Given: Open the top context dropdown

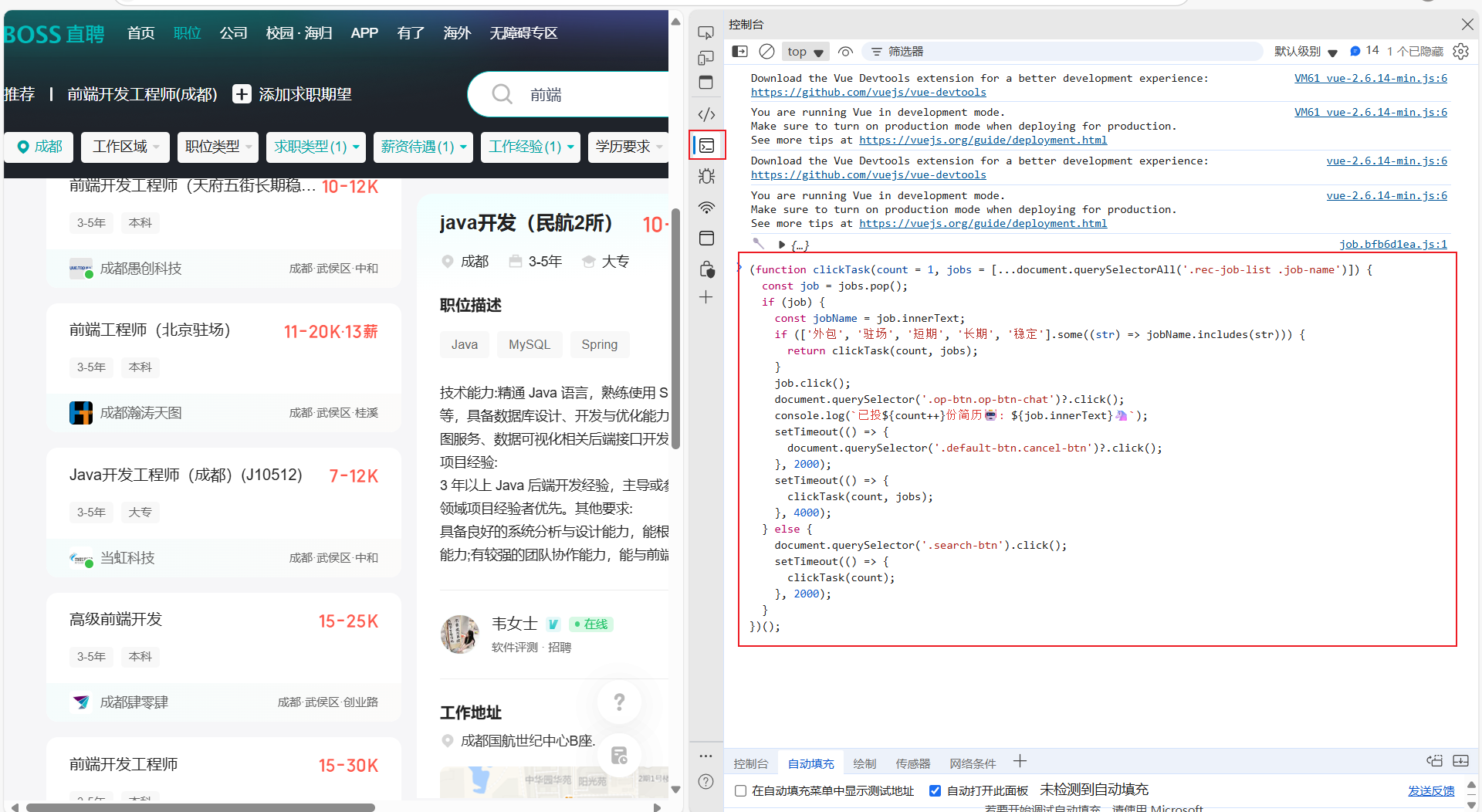Looking at the screenshot, I should pos(805,52).
